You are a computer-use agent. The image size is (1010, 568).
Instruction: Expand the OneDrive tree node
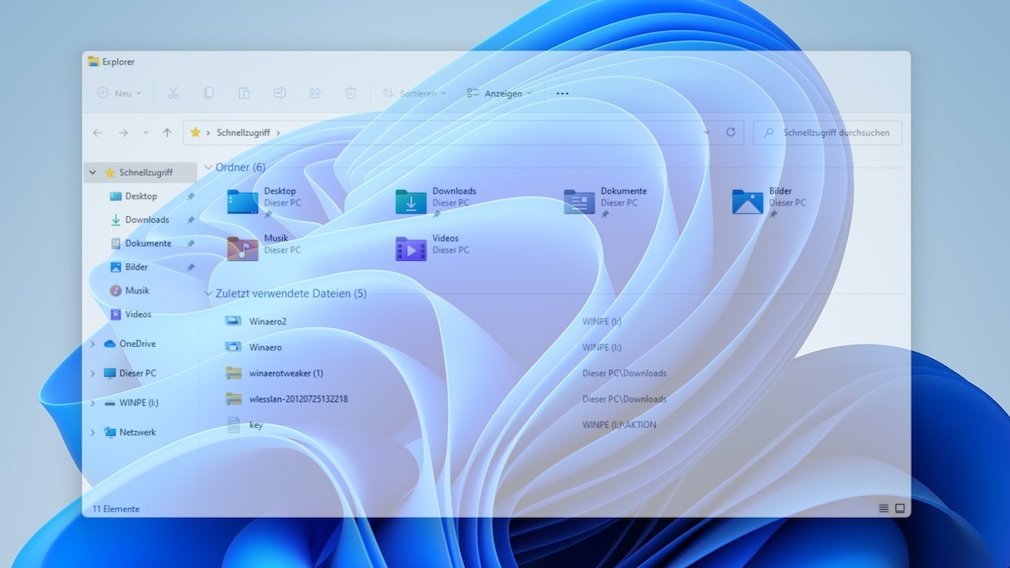click(93, 344)
